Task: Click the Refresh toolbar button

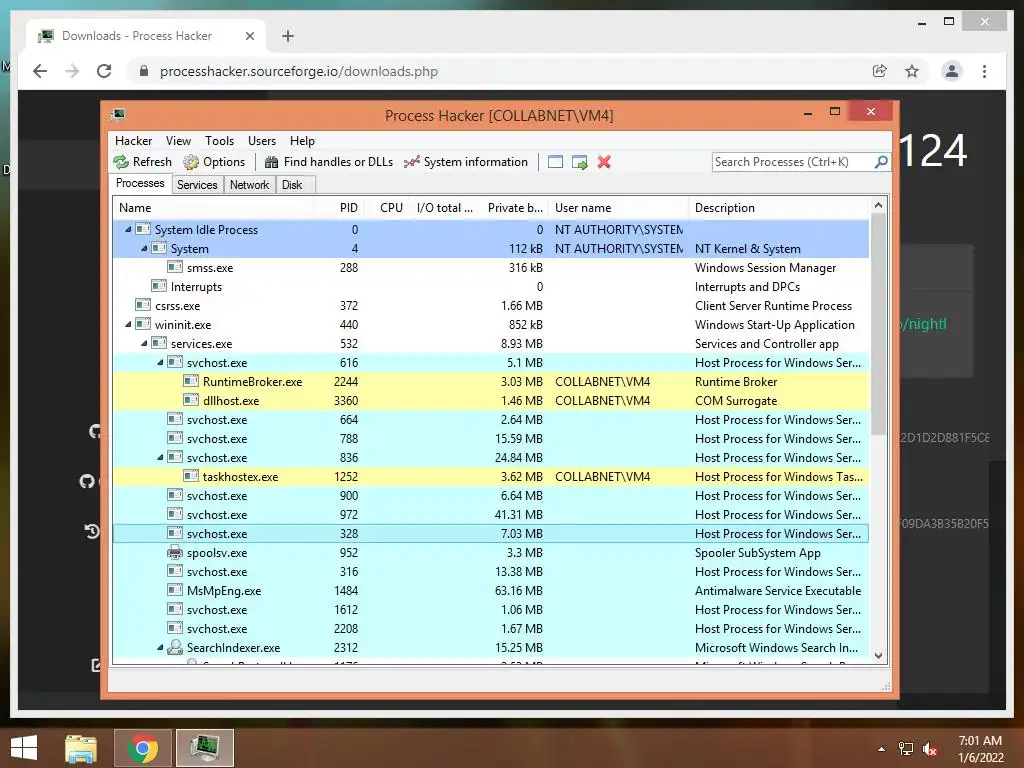Action: pos(142,162)
